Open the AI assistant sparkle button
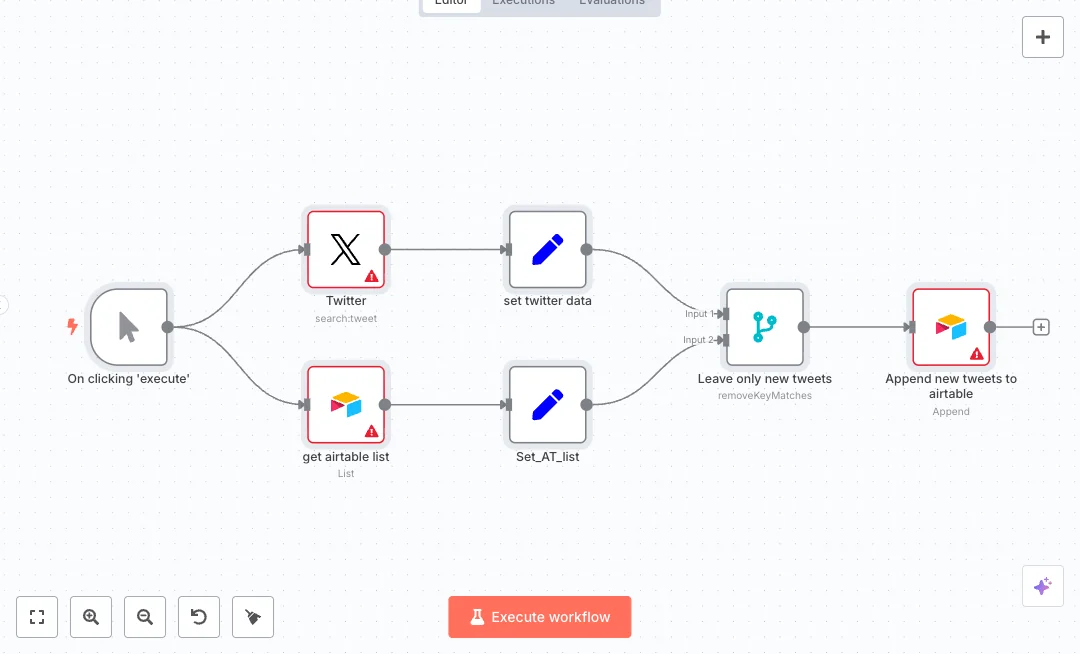This screenshot has width=1080, height=654. (1042, 586)
